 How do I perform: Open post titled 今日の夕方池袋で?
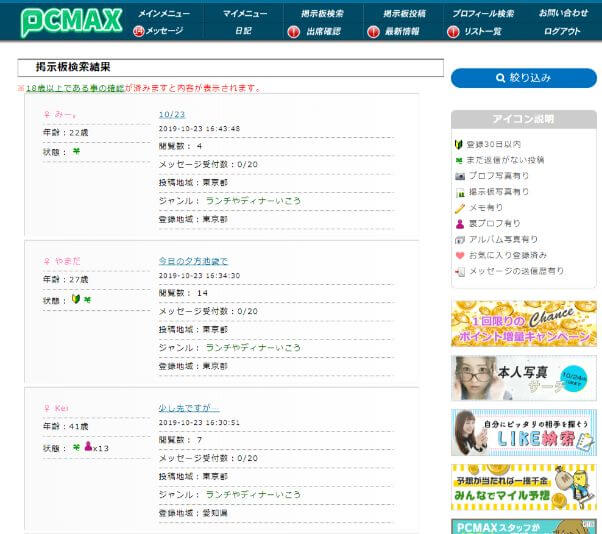(x=194, y=261)
